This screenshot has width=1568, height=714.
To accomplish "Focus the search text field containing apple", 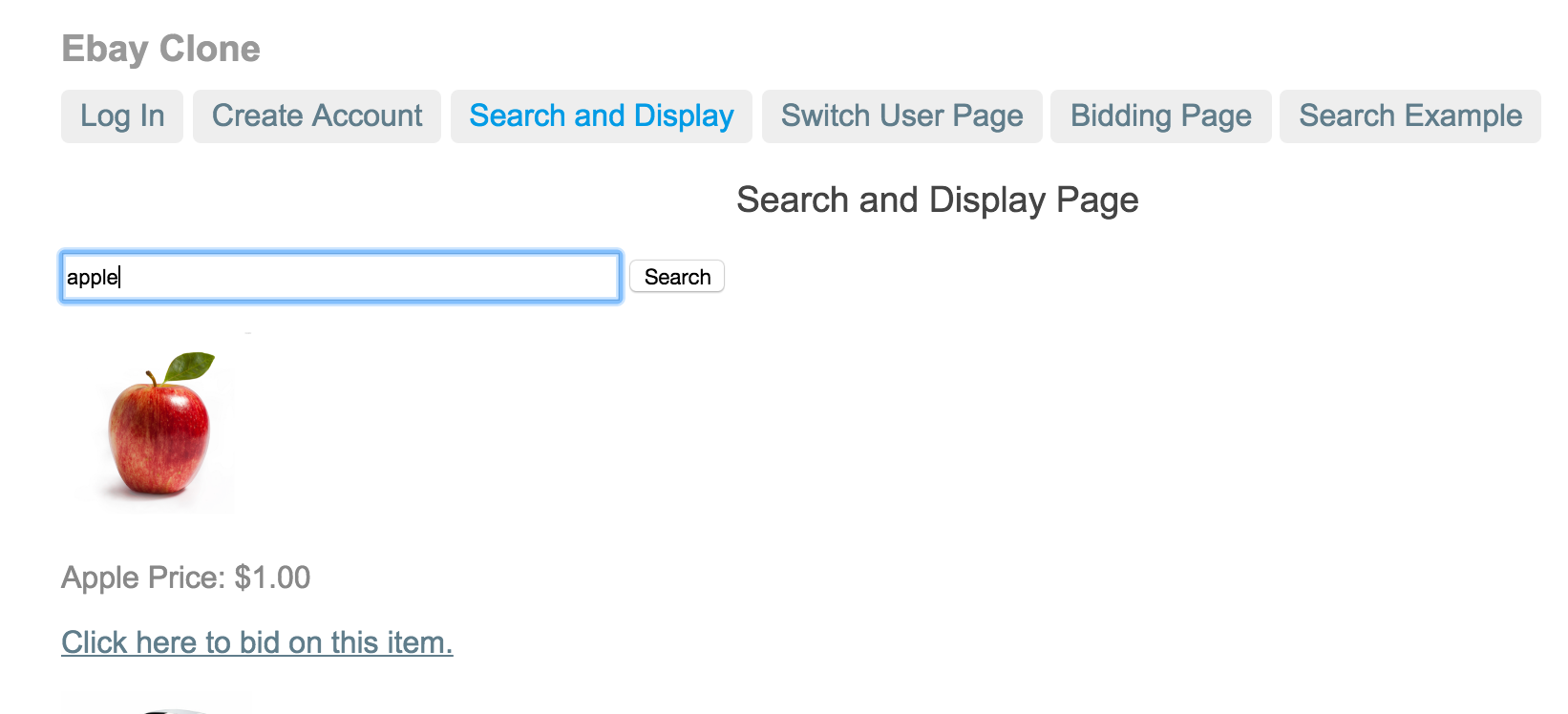I will (341, 277).
